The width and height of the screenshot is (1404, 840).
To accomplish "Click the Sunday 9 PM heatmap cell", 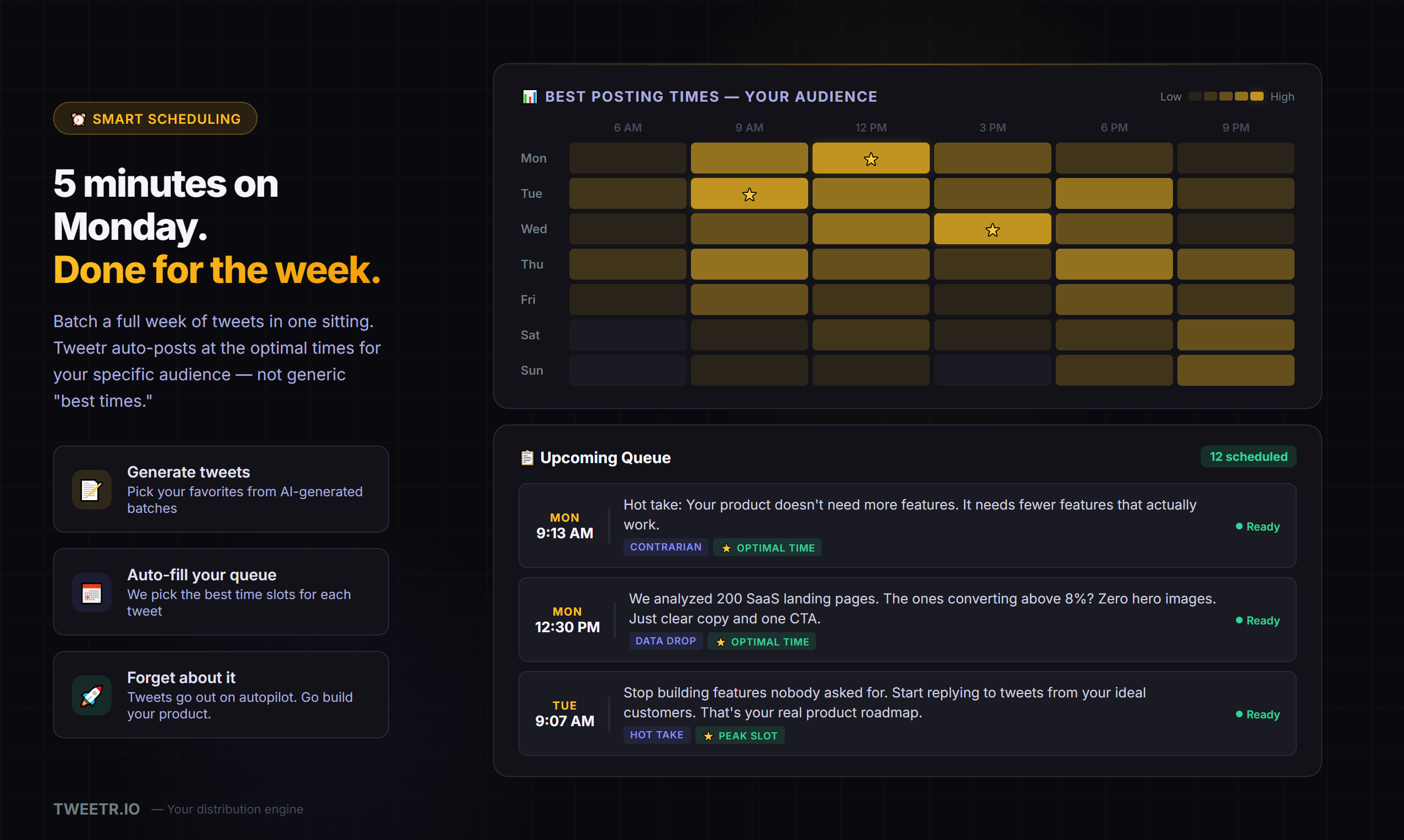I will click(x=1235, y=370).
